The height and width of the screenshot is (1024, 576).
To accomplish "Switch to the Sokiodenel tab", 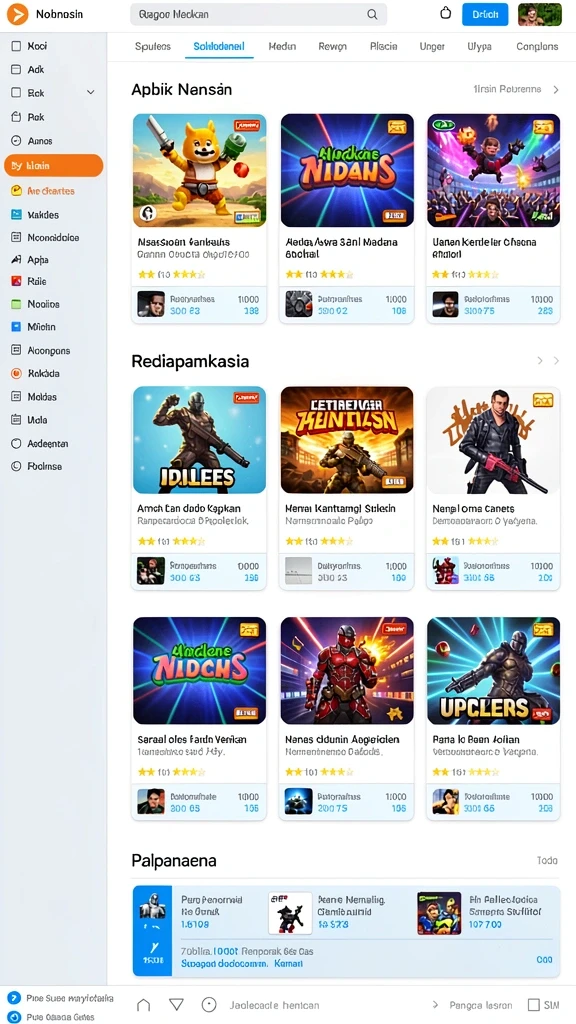I will 219,46.
